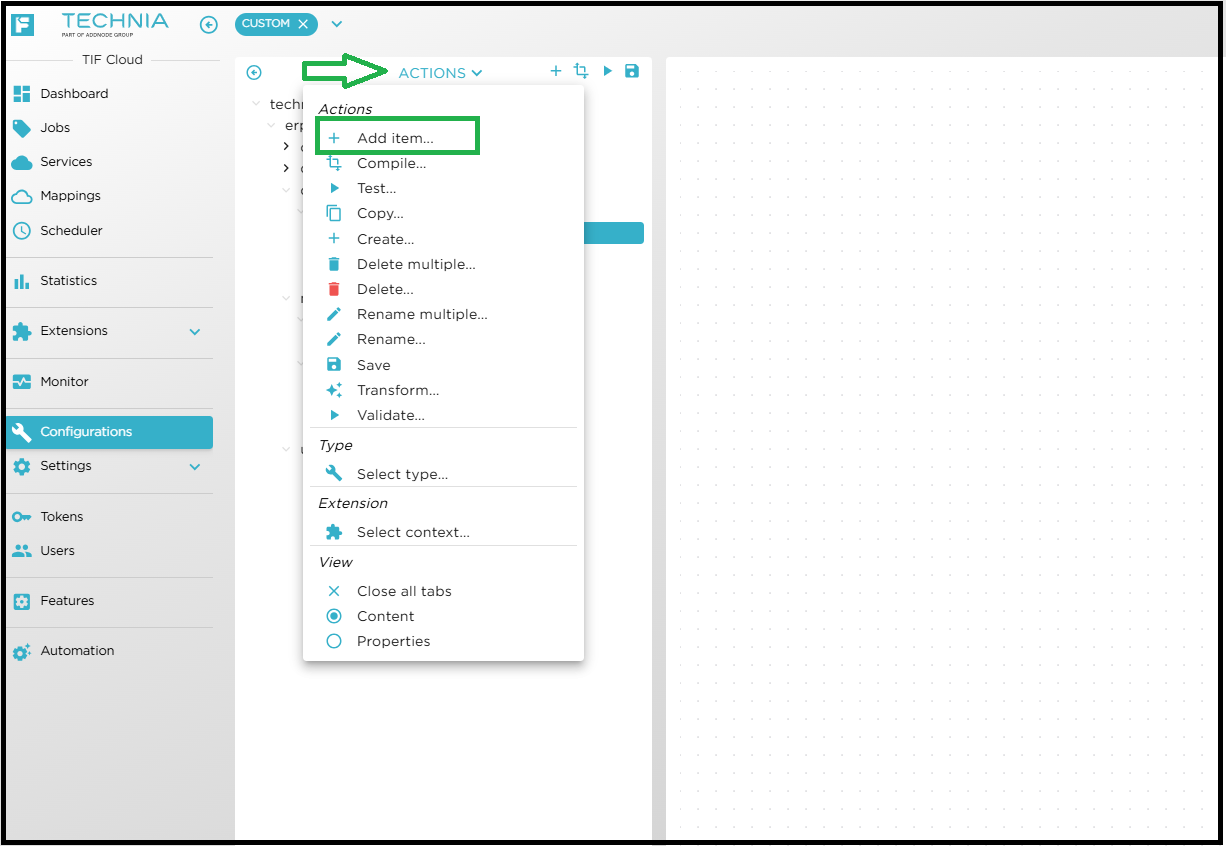This screenshot has width=1226, height=846.
Task: Click the compile crop icon in panel toolbar
Action: coord(581,71)
